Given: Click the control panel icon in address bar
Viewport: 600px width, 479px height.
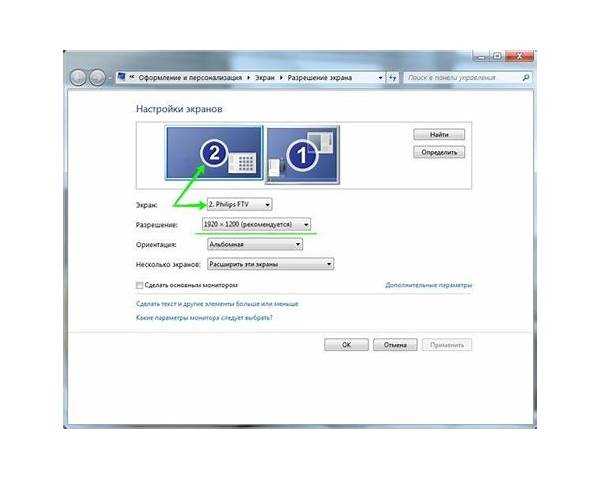Looking at the screenshot, I should tap(122, 77).
